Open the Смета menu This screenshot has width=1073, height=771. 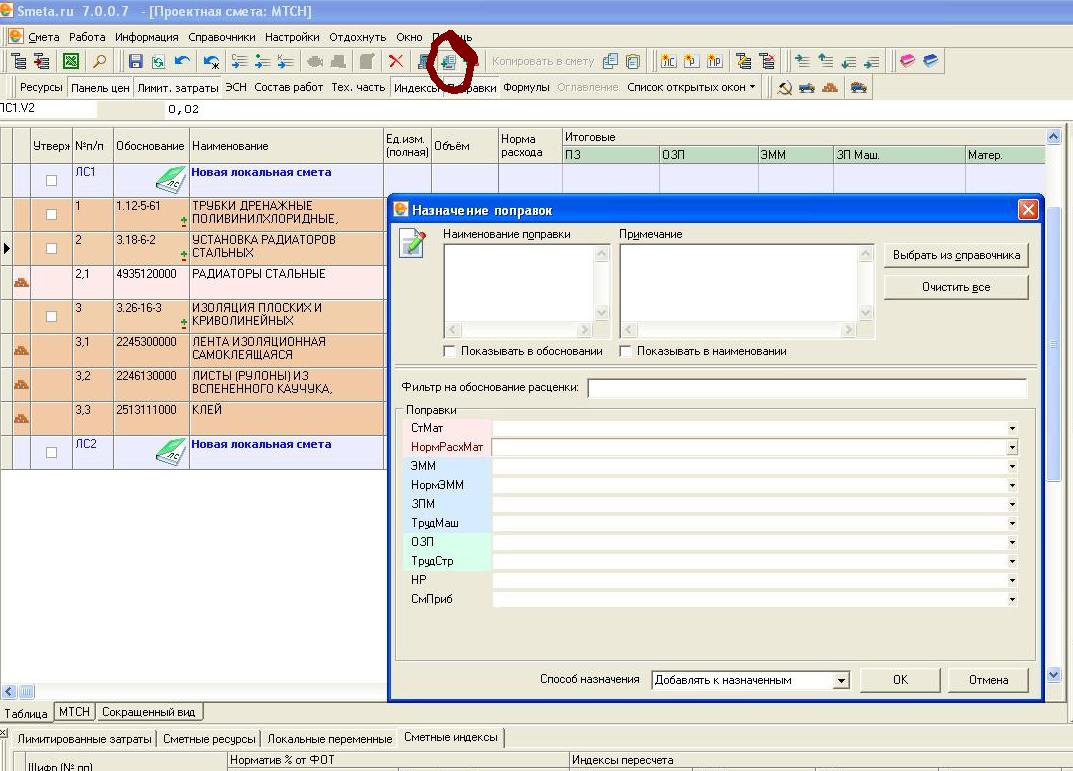(x=44, y=37)
